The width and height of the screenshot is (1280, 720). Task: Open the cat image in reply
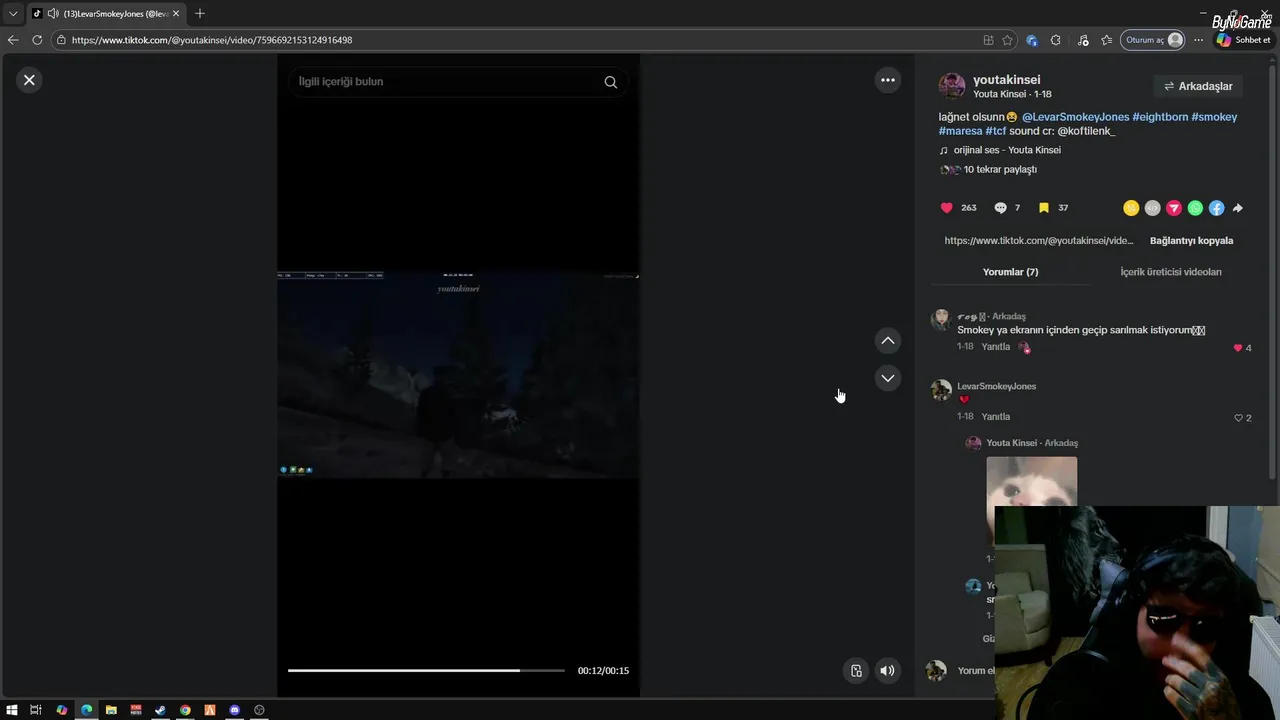click(x=1031, y=482)
